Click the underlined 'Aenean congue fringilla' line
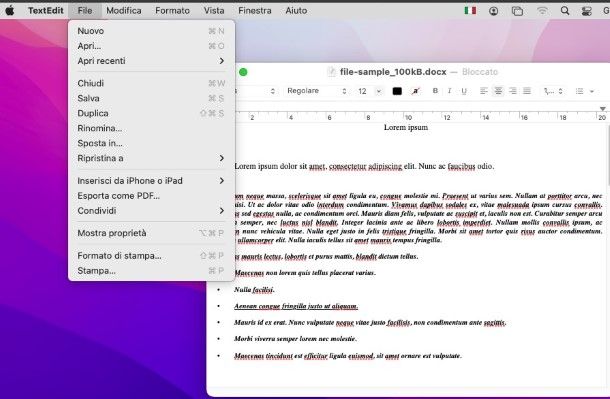 [296, 306]
